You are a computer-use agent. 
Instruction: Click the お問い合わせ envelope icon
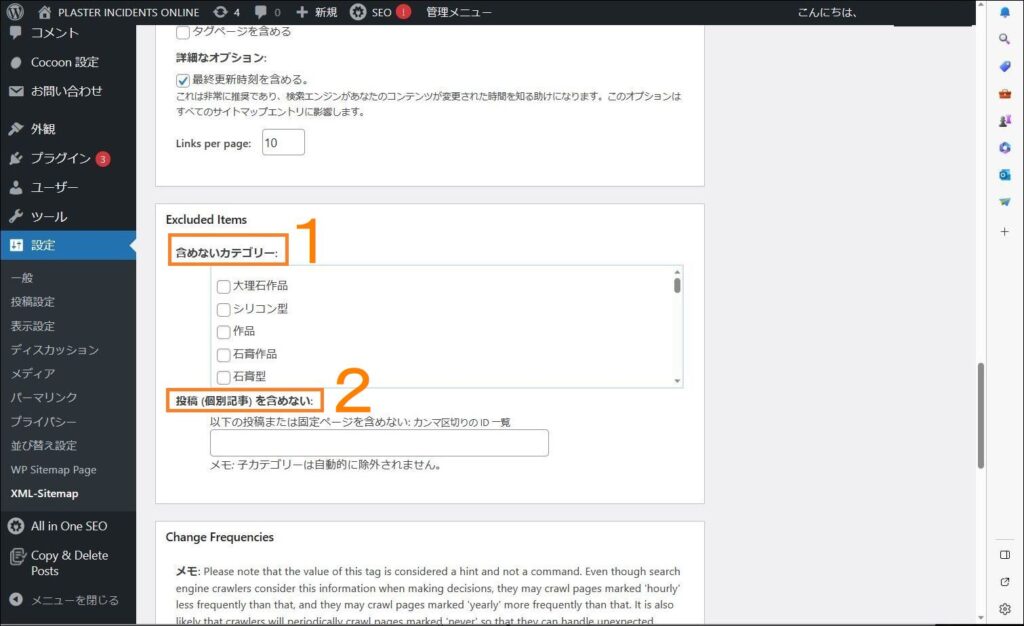point(16,91)
